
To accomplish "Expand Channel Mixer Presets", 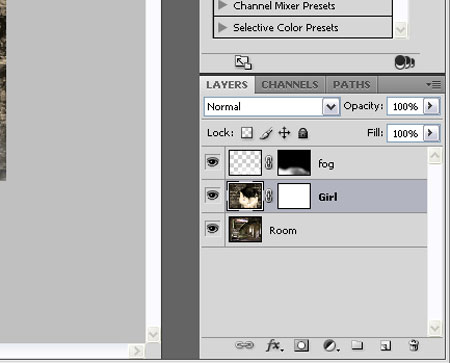I will pos(223,5).
